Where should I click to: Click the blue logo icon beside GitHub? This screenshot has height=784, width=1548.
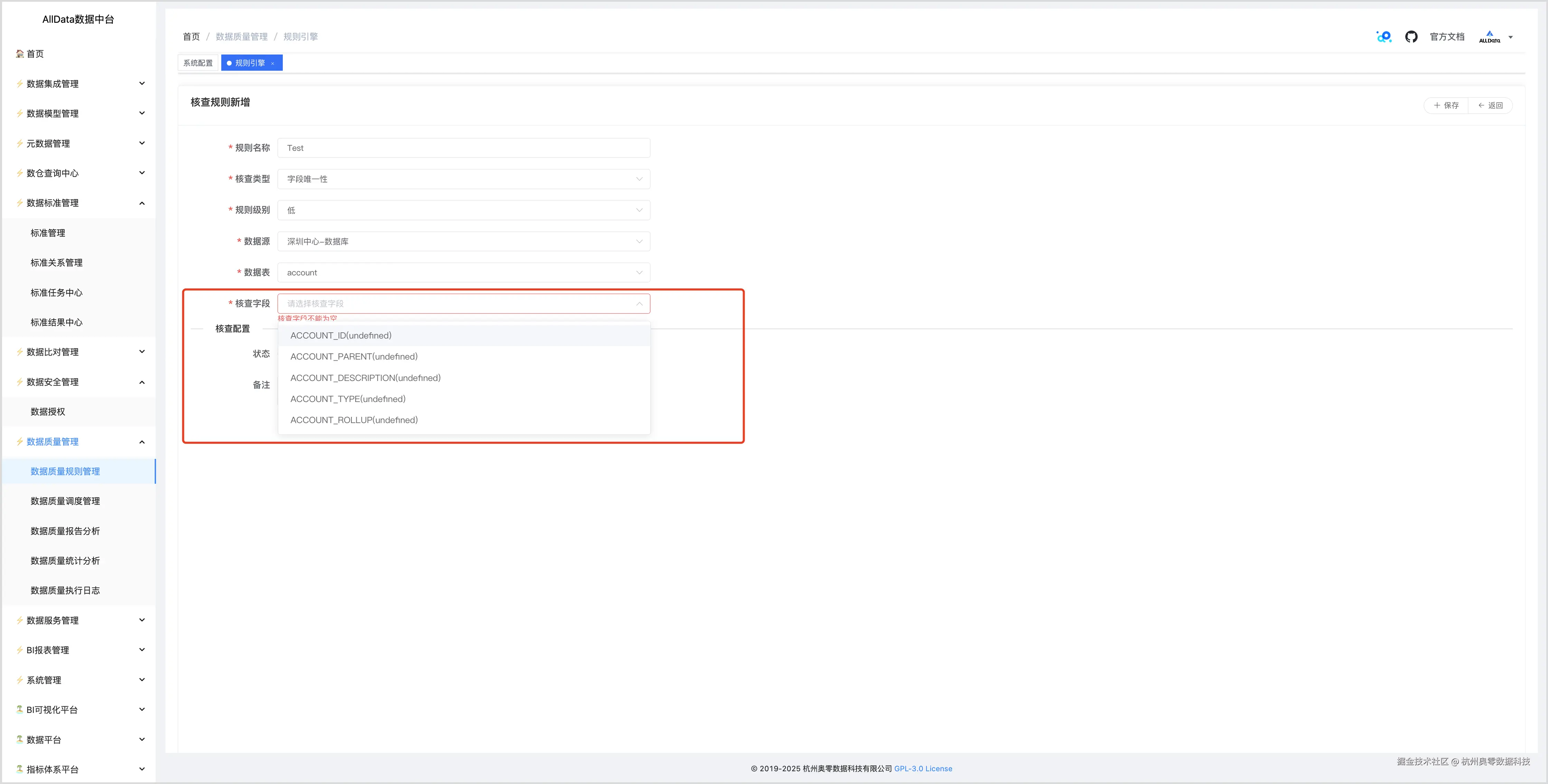click(1384, 37)
